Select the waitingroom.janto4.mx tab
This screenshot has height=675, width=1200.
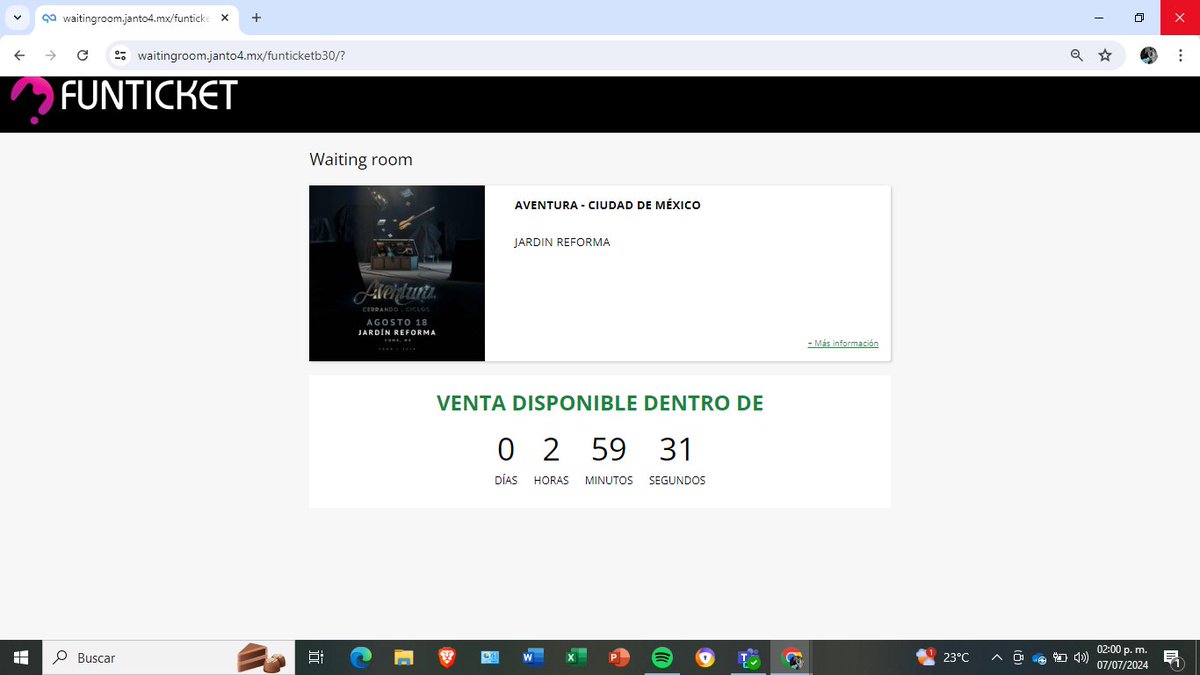[x=135, y=18]
